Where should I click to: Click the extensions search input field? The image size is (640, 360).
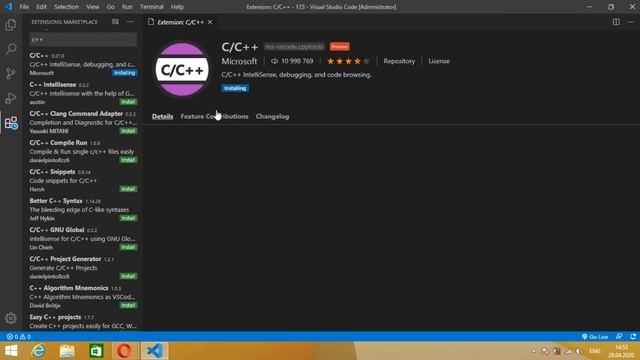tap(83, 40)
